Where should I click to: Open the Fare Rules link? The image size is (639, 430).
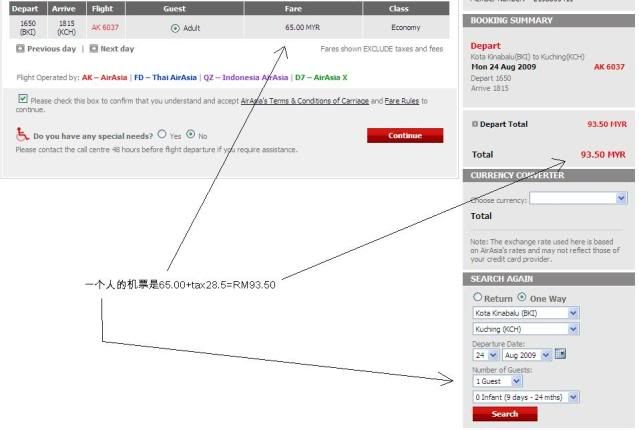pos(402,101)
